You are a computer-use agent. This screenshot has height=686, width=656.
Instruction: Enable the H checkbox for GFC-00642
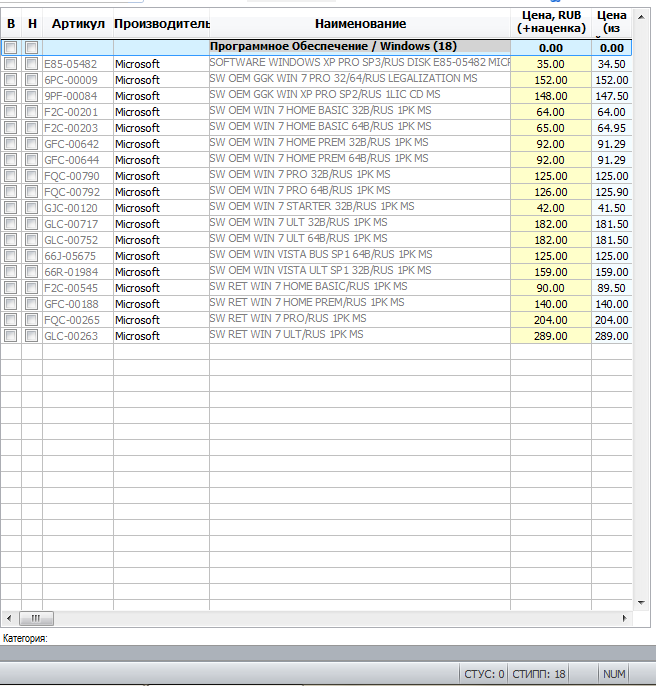32,144
